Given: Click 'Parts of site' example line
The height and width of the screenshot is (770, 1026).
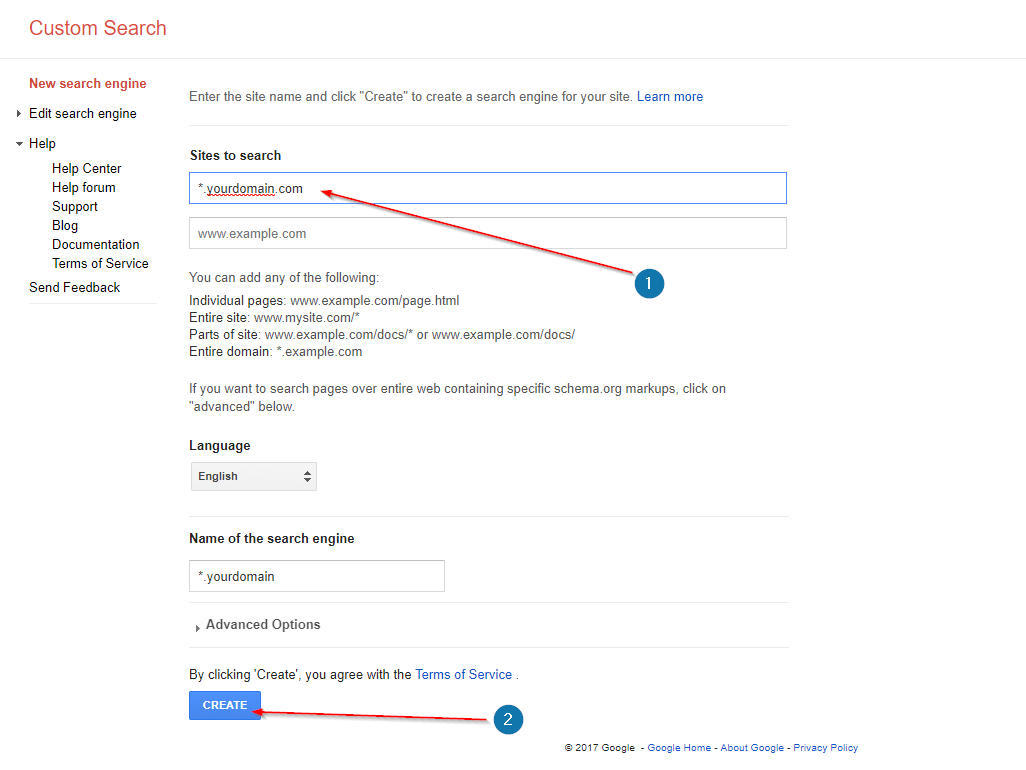Looking at the screenshot, I should coord(382,335).
